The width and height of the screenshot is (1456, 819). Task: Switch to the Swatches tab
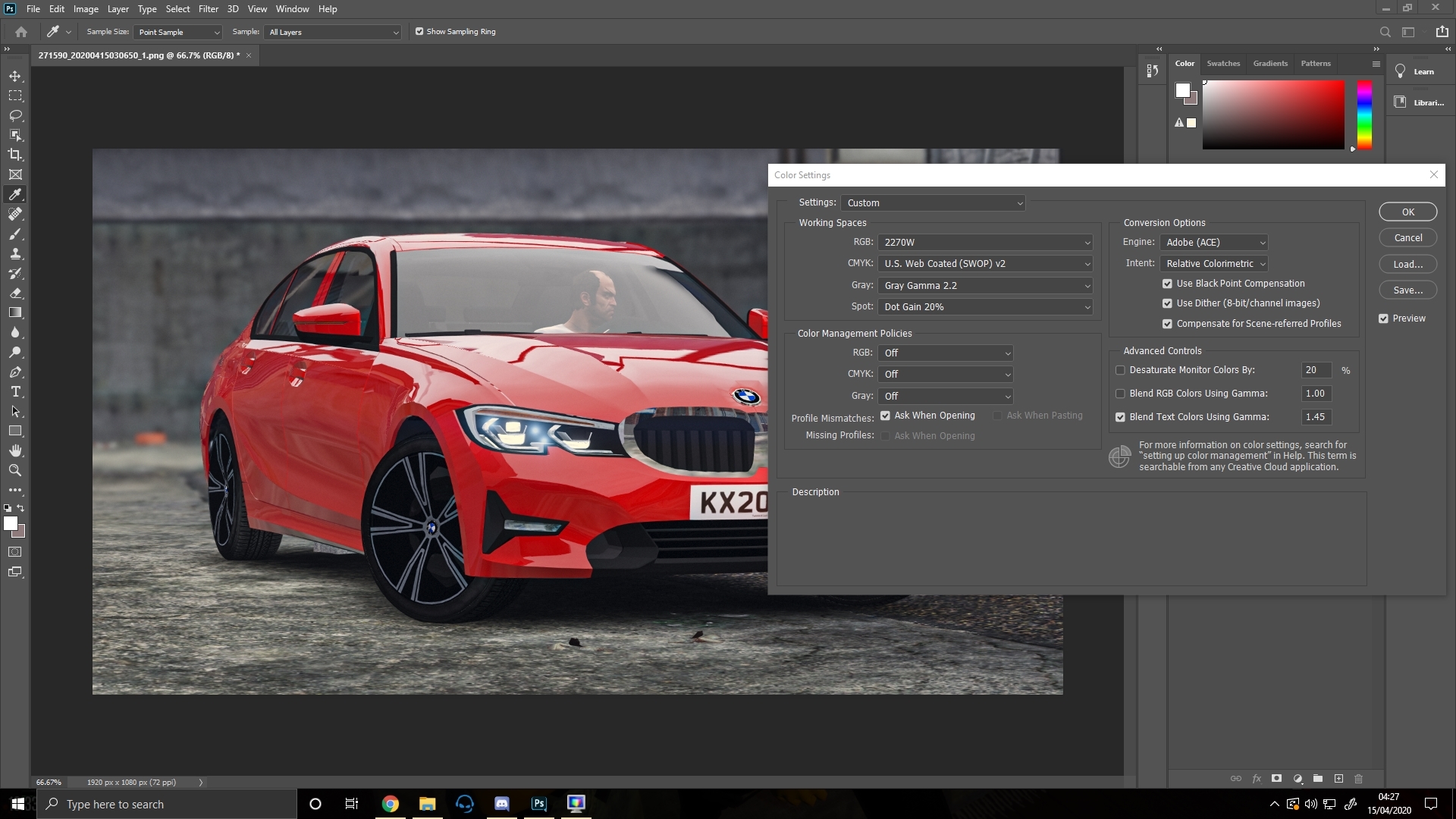click(1223, 64)
